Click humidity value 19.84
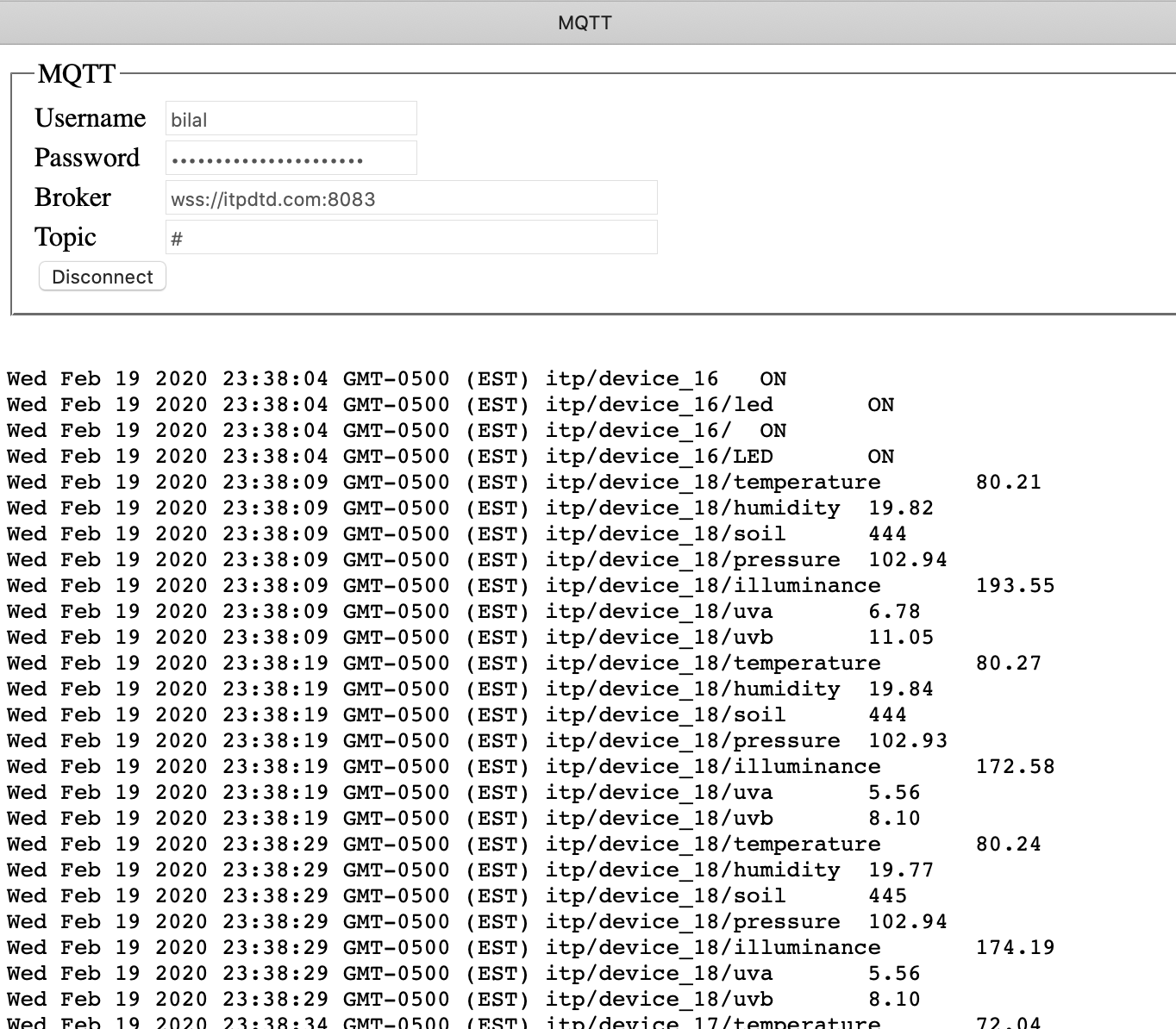1176x1029 pixels. pyautogui.click(x=901, y=689)
